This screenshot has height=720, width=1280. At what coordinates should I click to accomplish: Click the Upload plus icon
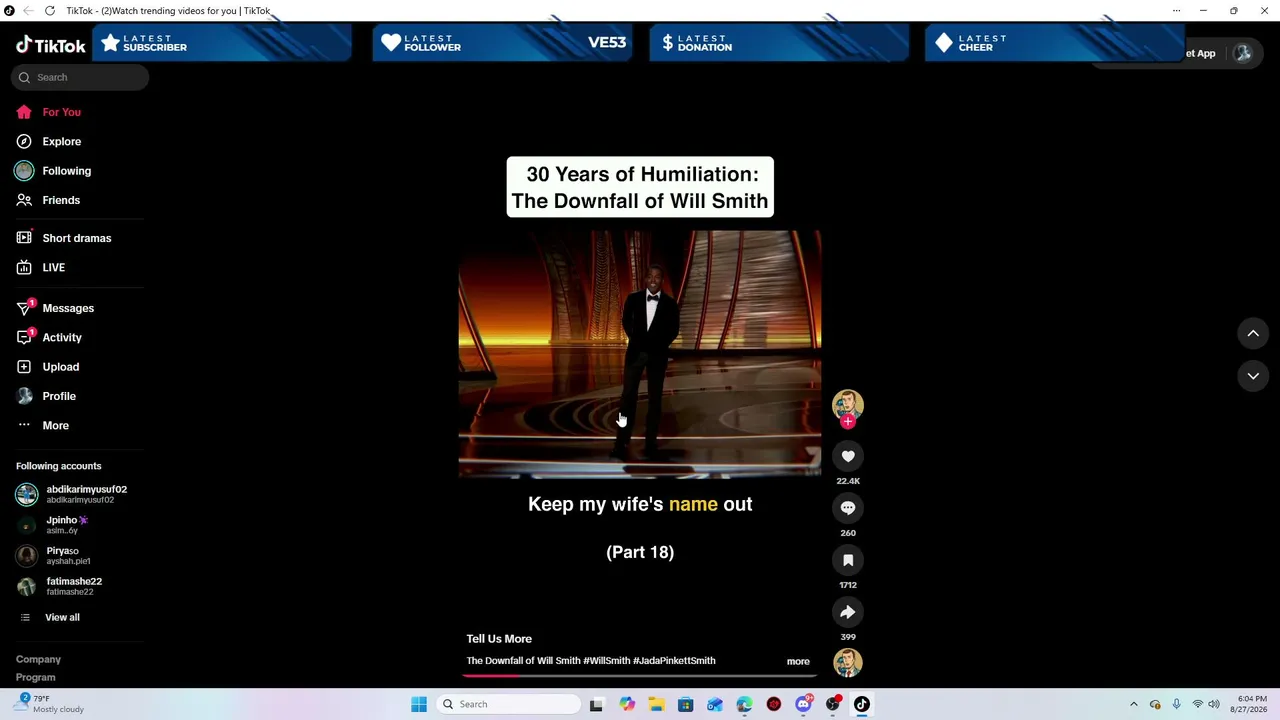tap(24, 367)
